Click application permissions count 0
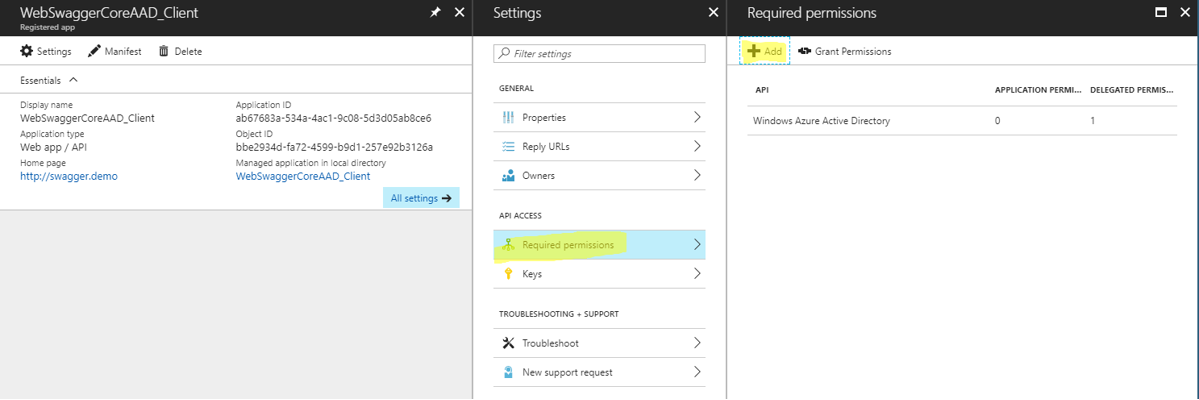1199x400 pixels. 997,121
